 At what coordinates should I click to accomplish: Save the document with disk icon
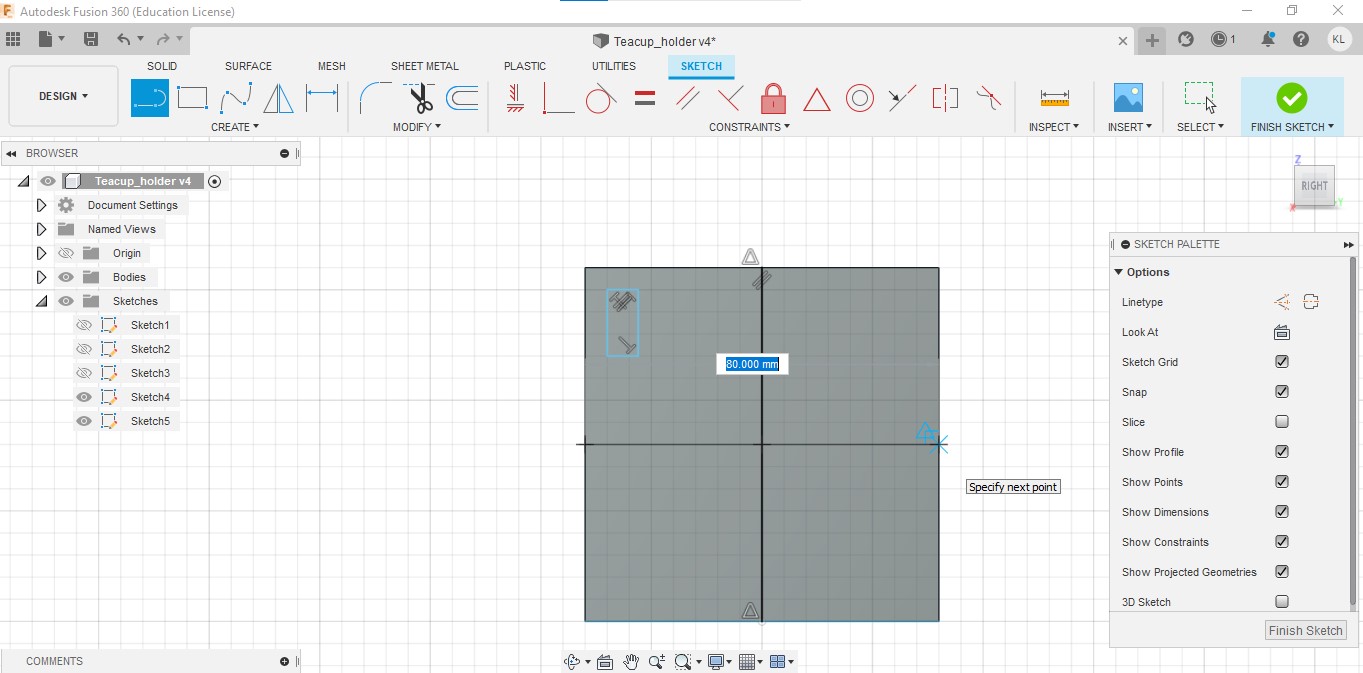pos(91,39)
